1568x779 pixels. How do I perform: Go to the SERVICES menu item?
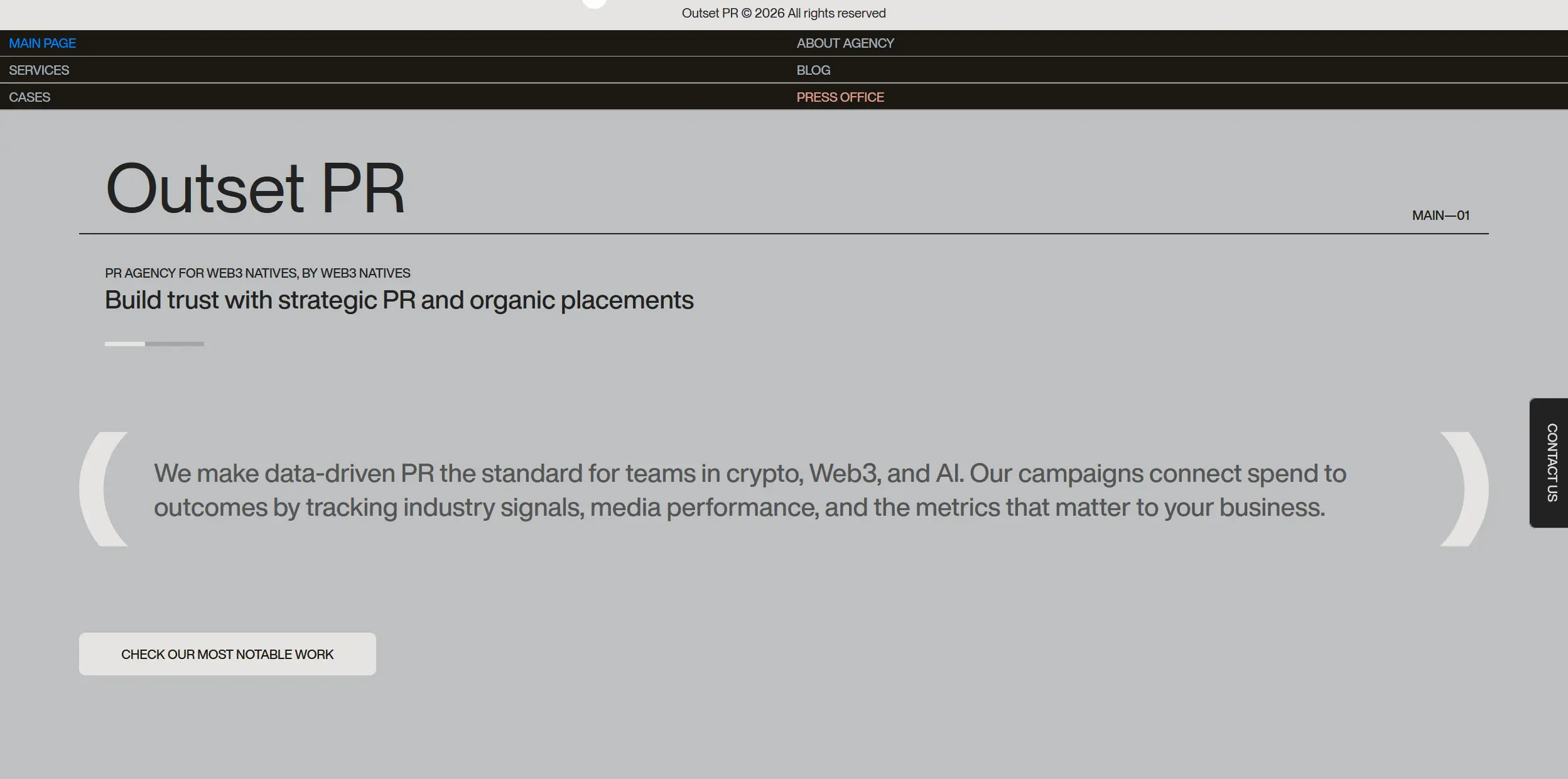pos(39,70)
